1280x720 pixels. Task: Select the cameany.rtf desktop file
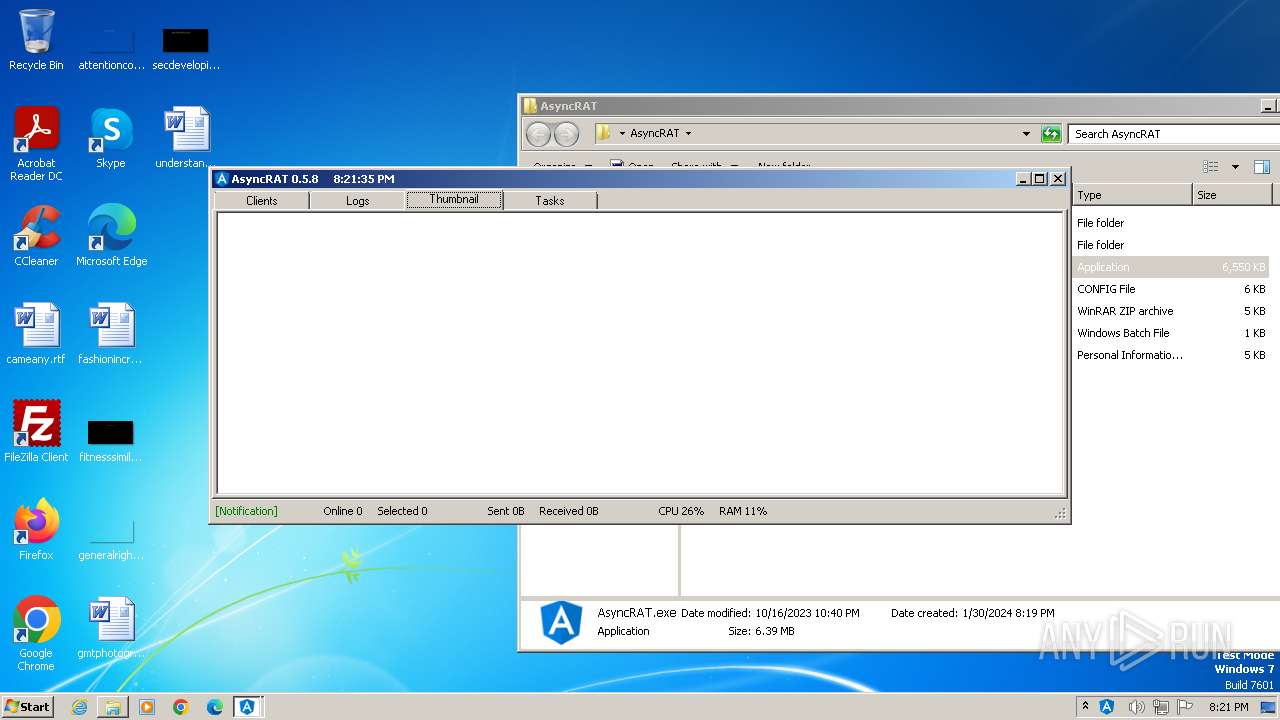point(36,335)
